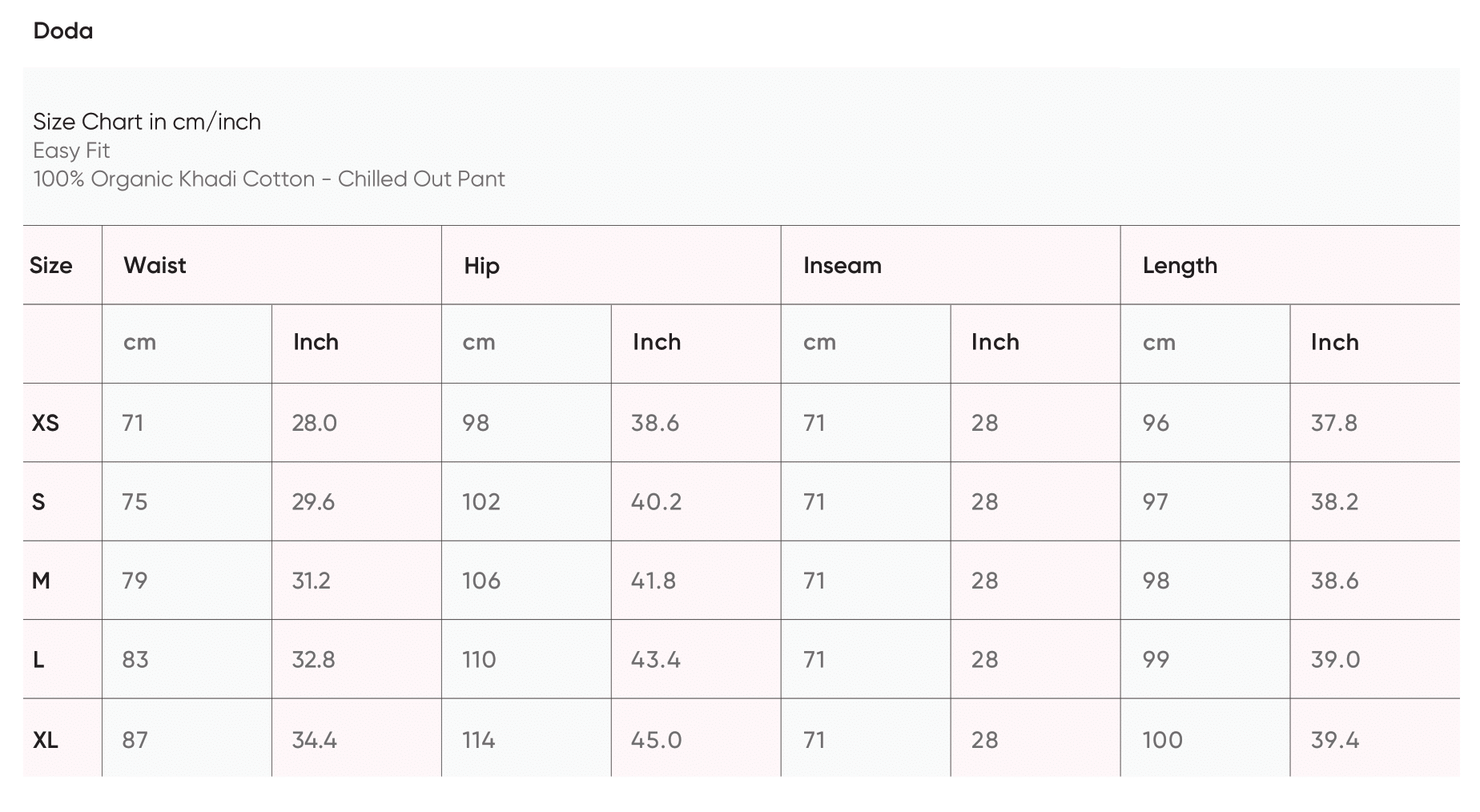
Task: Click the 'Size Chart in cm/inch' heading
Action: (x=147, y=122)
